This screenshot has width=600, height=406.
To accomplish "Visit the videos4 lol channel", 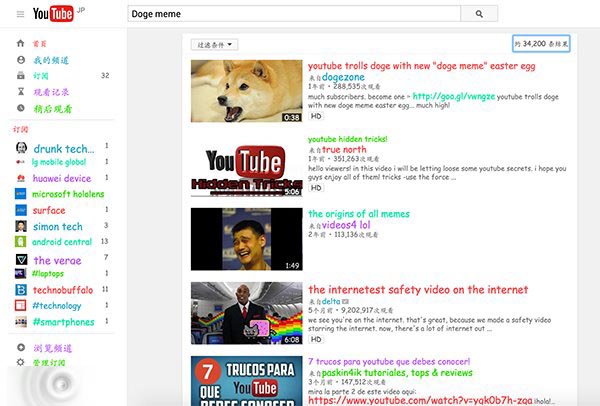I will [x=346, y=225].
